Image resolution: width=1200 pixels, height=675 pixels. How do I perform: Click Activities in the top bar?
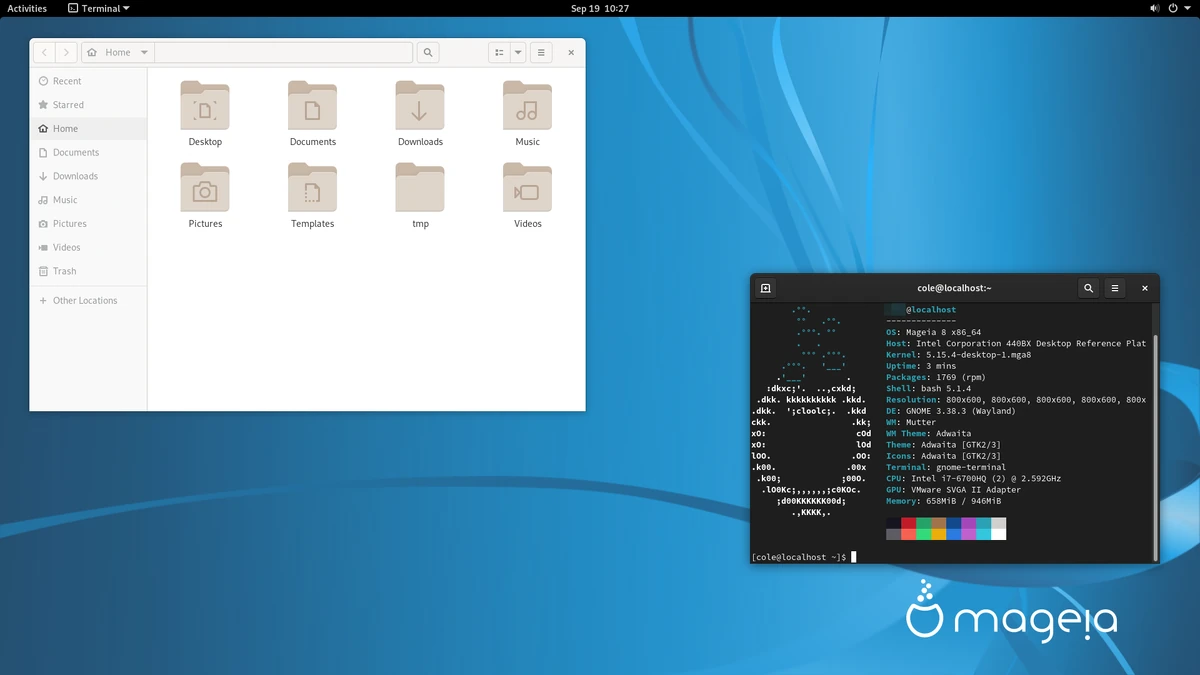click(x=27, y=8)
